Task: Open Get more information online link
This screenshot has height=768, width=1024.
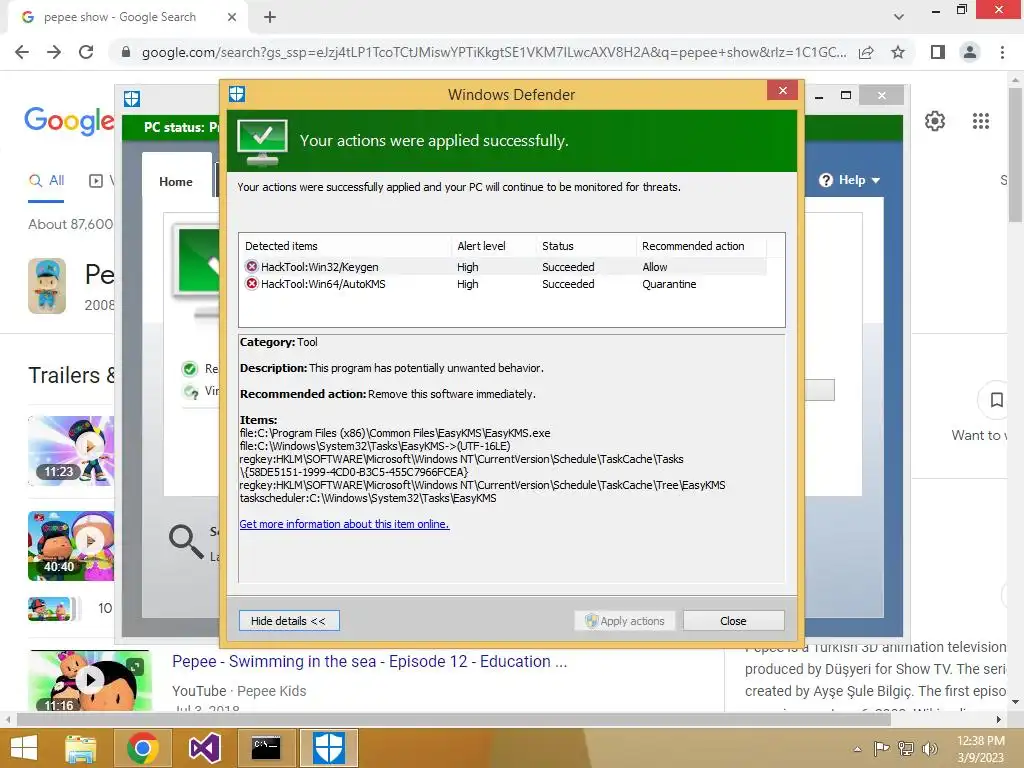Action: pos(344,524)
